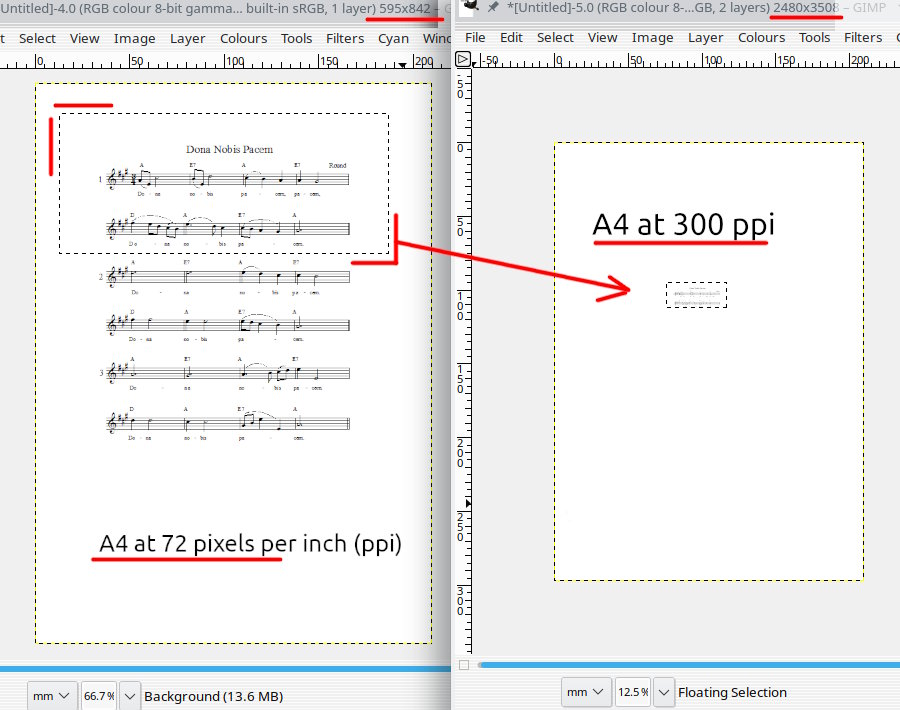Screen dimensions: 900x710
Task: Click the 66.7% zoom field in the left window
Action: (x=99, y=696)
